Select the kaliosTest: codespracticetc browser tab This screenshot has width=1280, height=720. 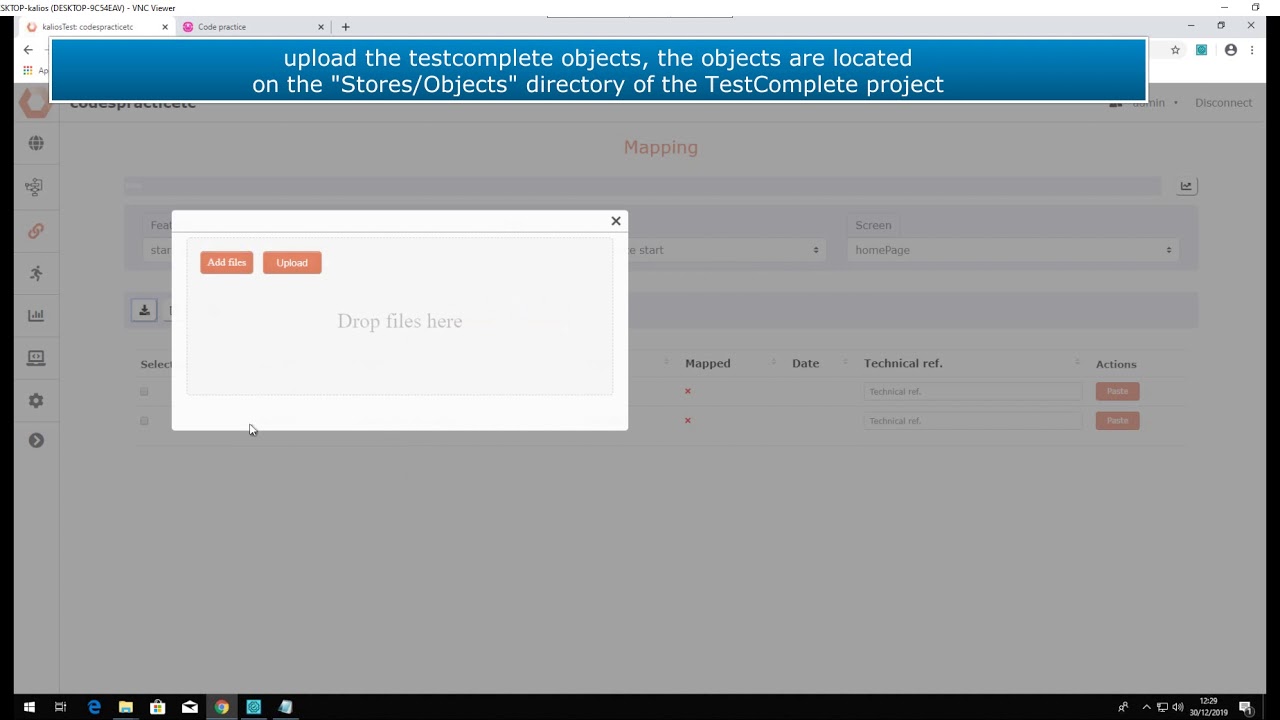tap(95, 27)
